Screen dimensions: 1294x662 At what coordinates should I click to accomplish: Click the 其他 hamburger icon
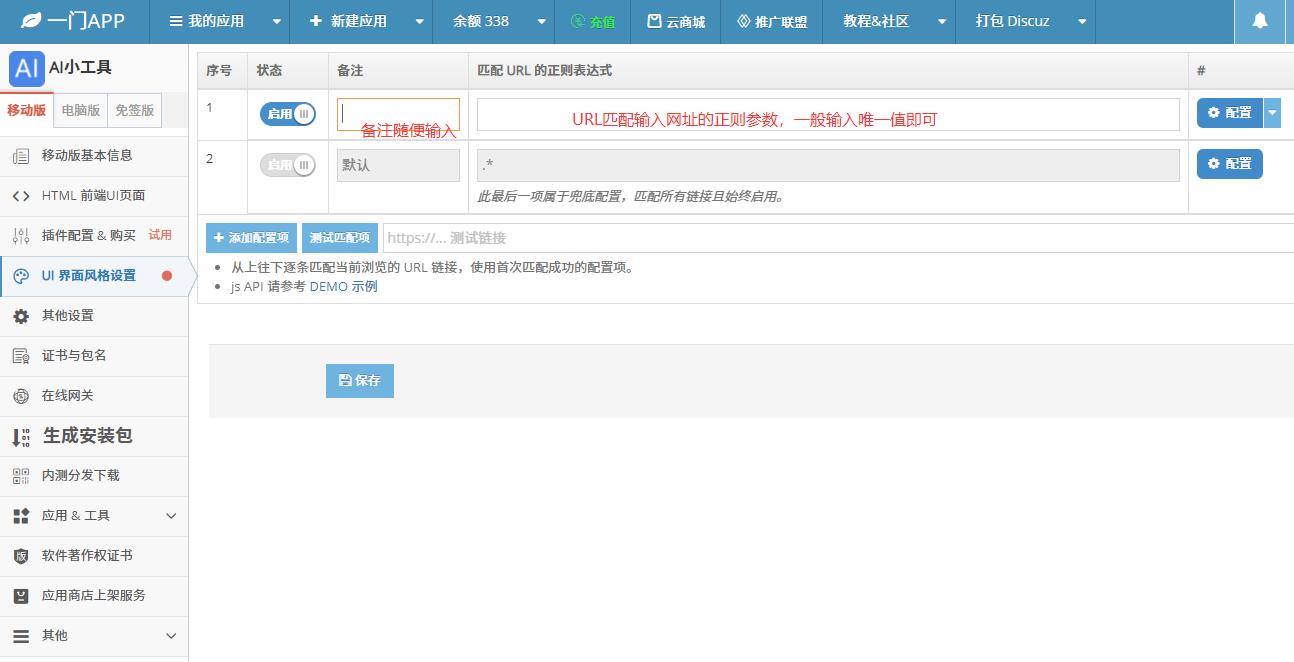21,636
